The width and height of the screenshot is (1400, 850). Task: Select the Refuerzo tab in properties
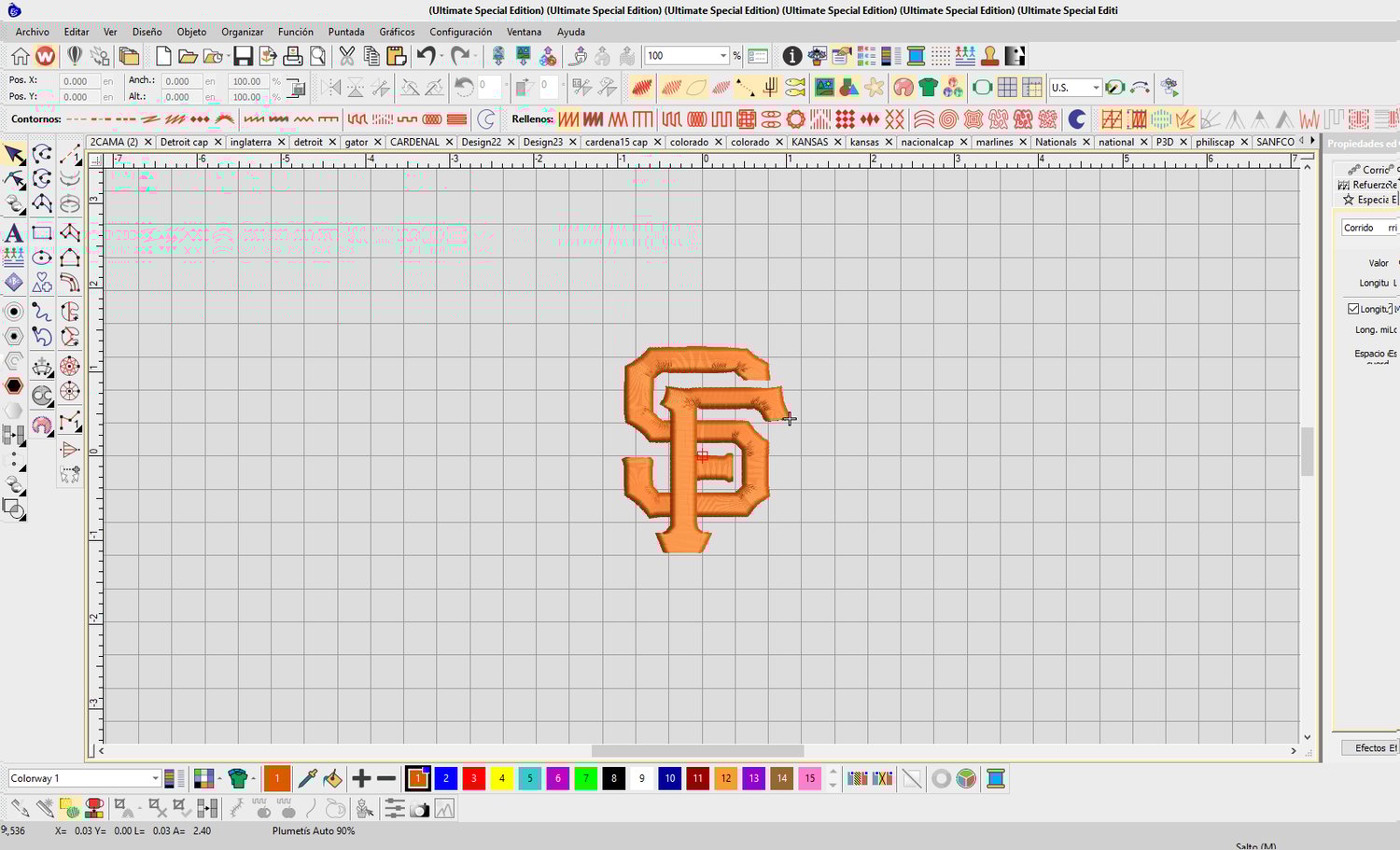(x=1367, y=185)
